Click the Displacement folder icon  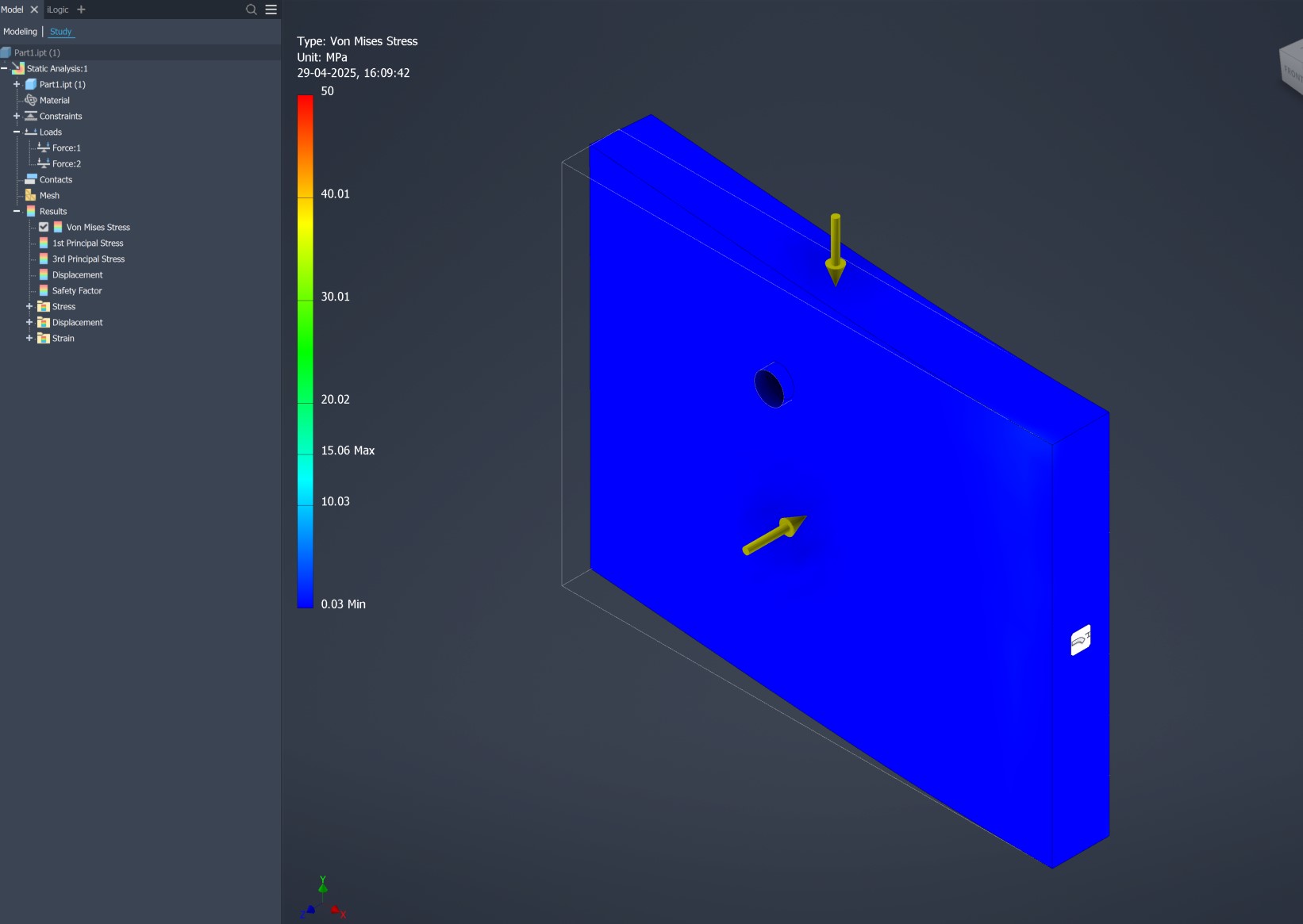tap(44, 322)
